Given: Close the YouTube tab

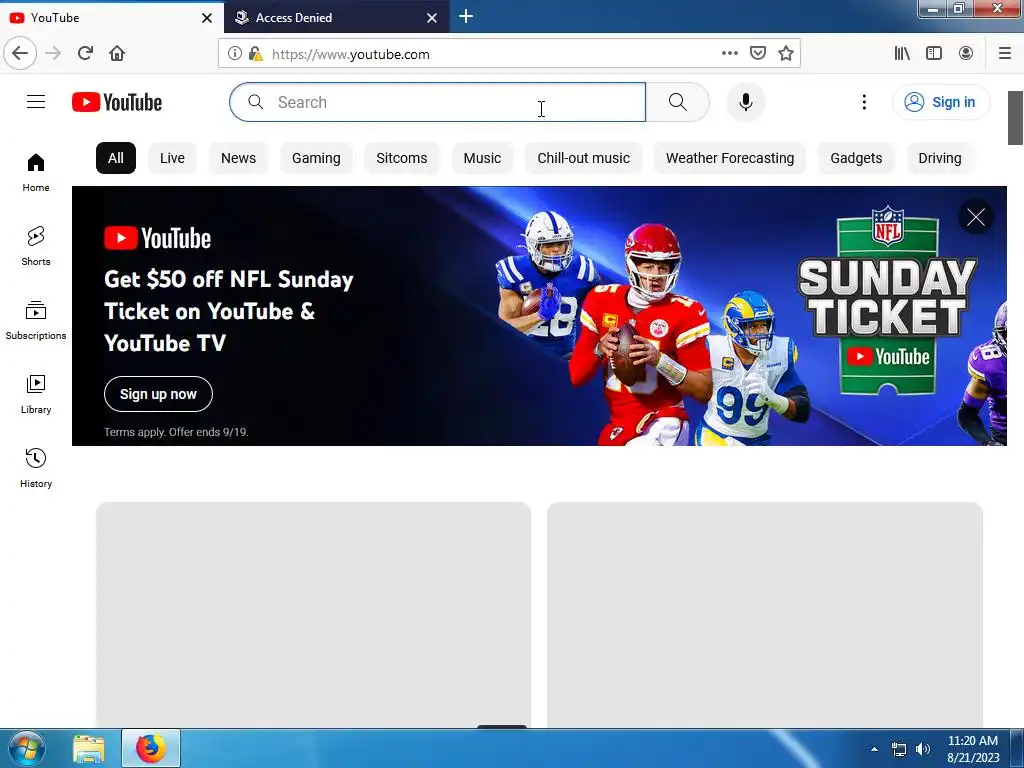Looking at the screenshot, I should [207, 18].
